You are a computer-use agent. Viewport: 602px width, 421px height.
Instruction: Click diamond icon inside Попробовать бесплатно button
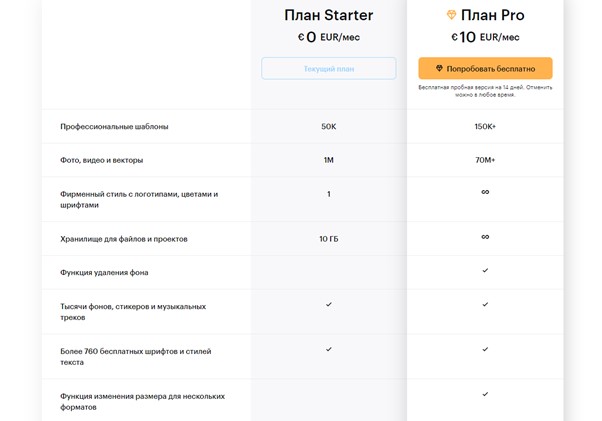(x=439, y=68)
